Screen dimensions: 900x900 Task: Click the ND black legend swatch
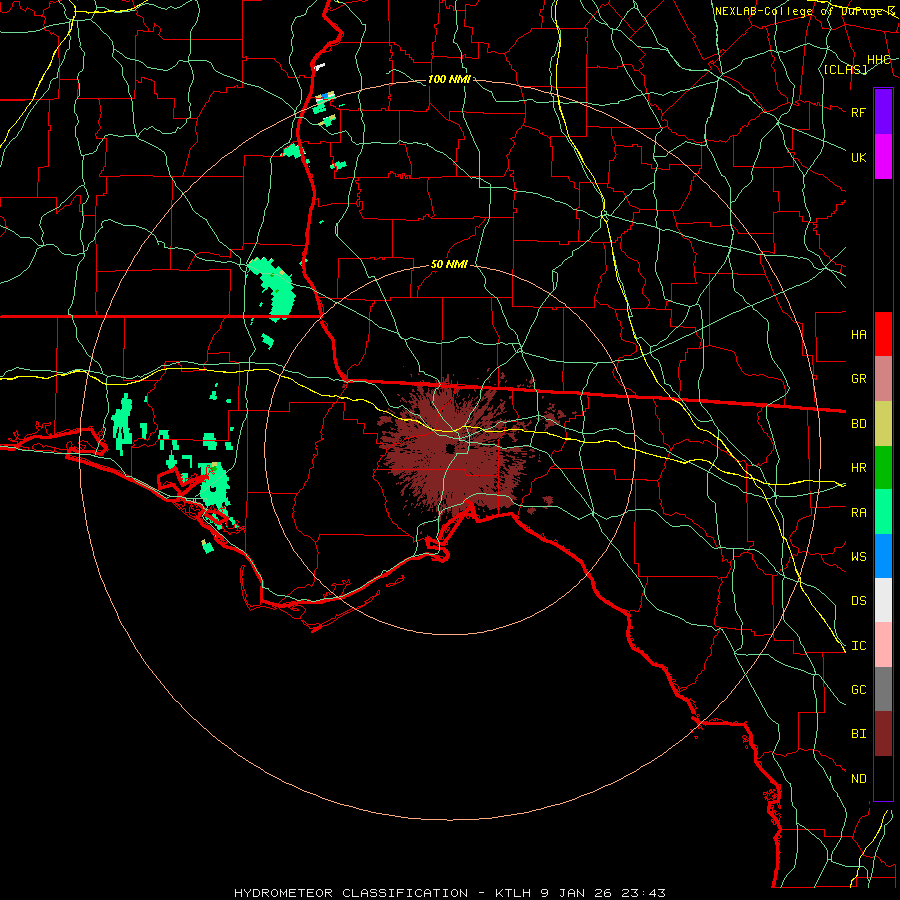pos(883,778)
